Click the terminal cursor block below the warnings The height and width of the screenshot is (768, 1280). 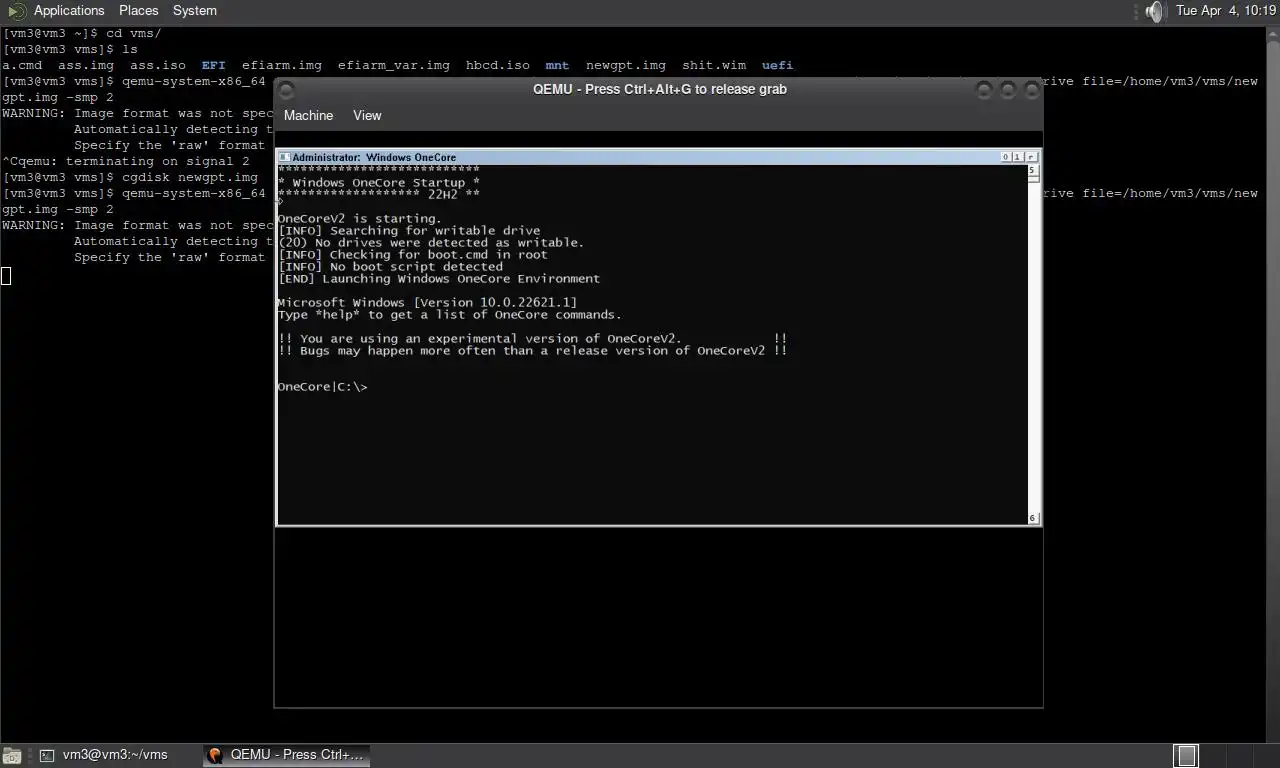click(6, 276)
